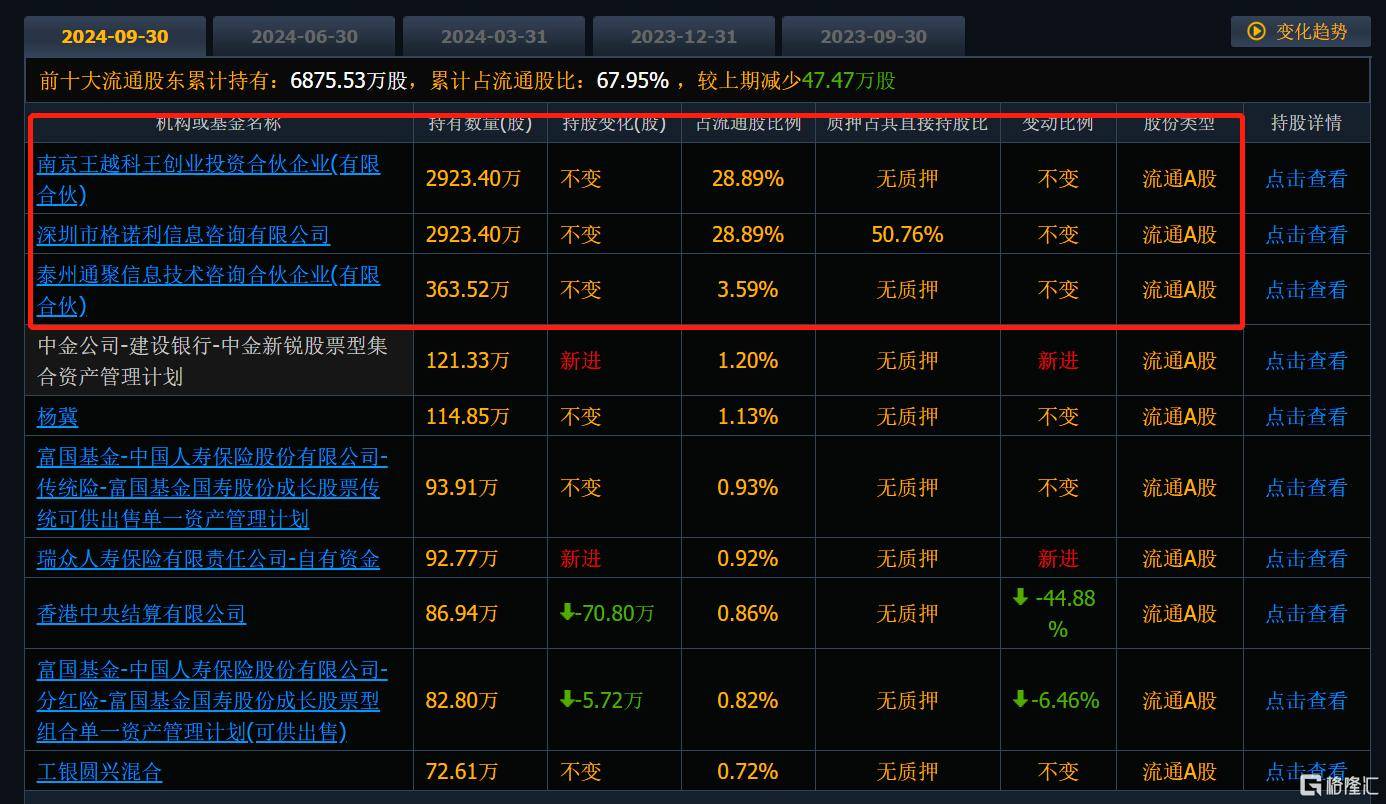Open 工银圆兴混合 fund link

tap(99, 771)
